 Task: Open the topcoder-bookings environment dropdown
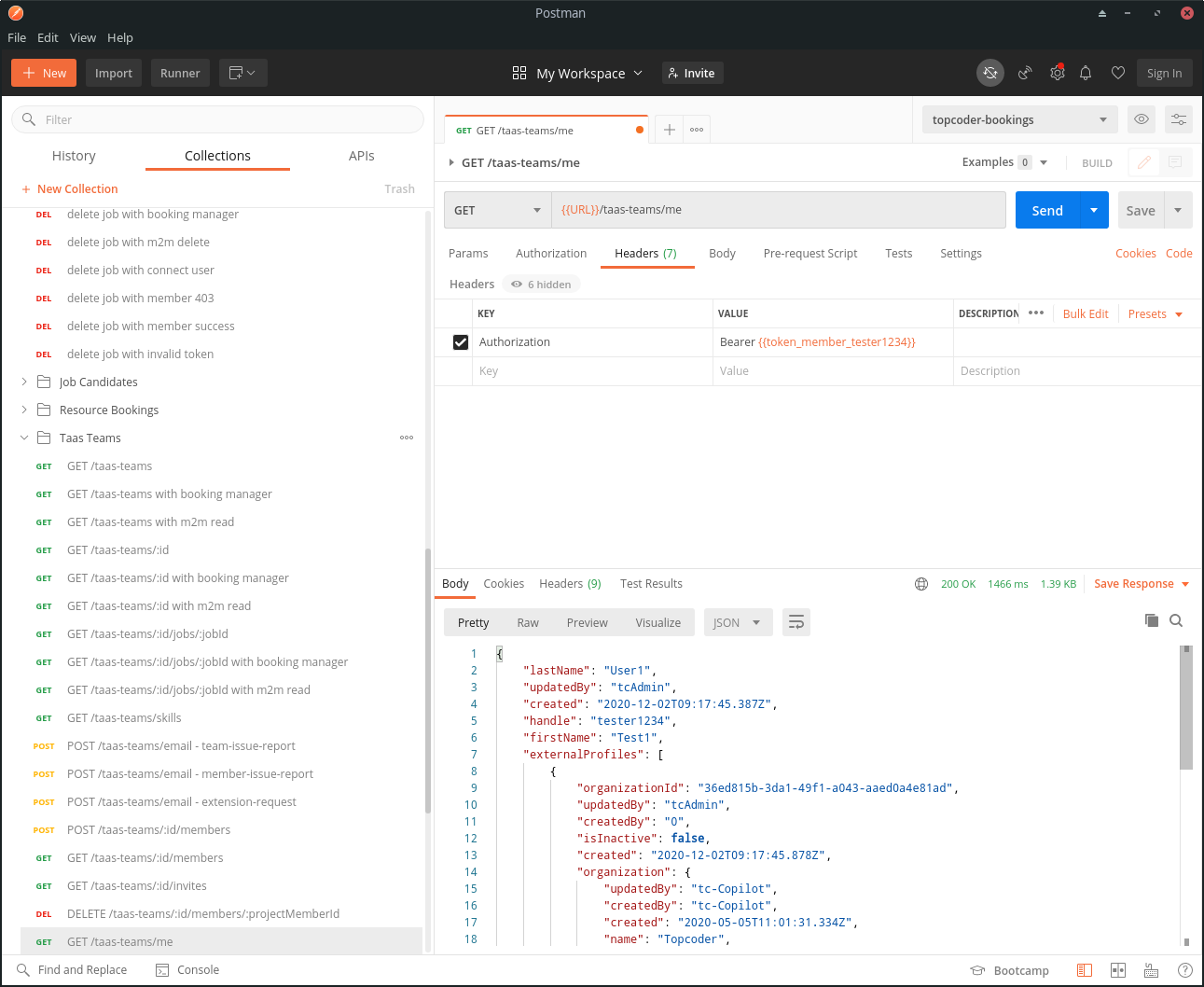1020,119
